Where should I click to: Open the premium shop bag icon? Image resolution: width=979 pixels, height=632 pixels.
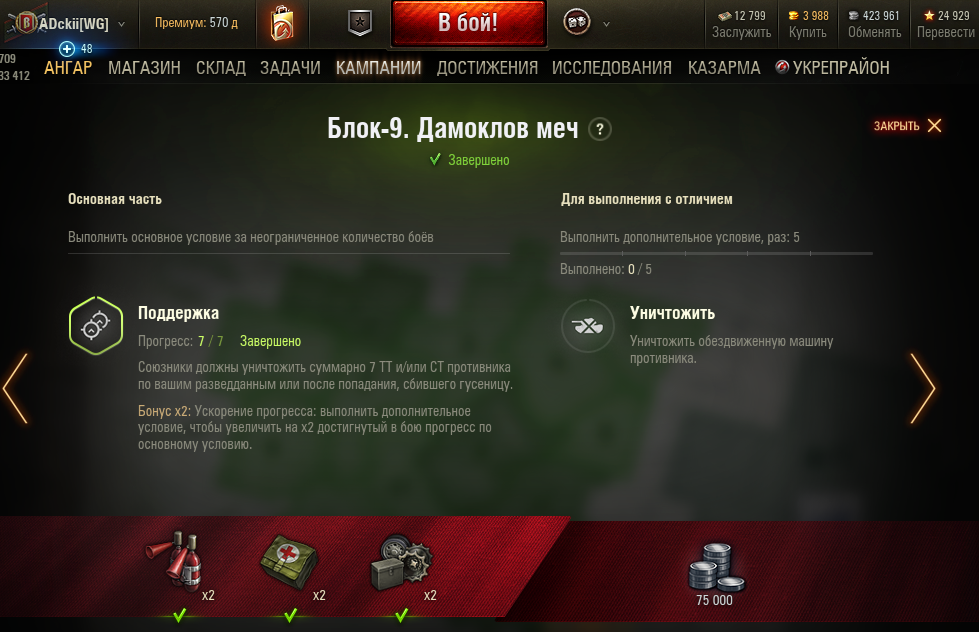(x=282, y=23)
